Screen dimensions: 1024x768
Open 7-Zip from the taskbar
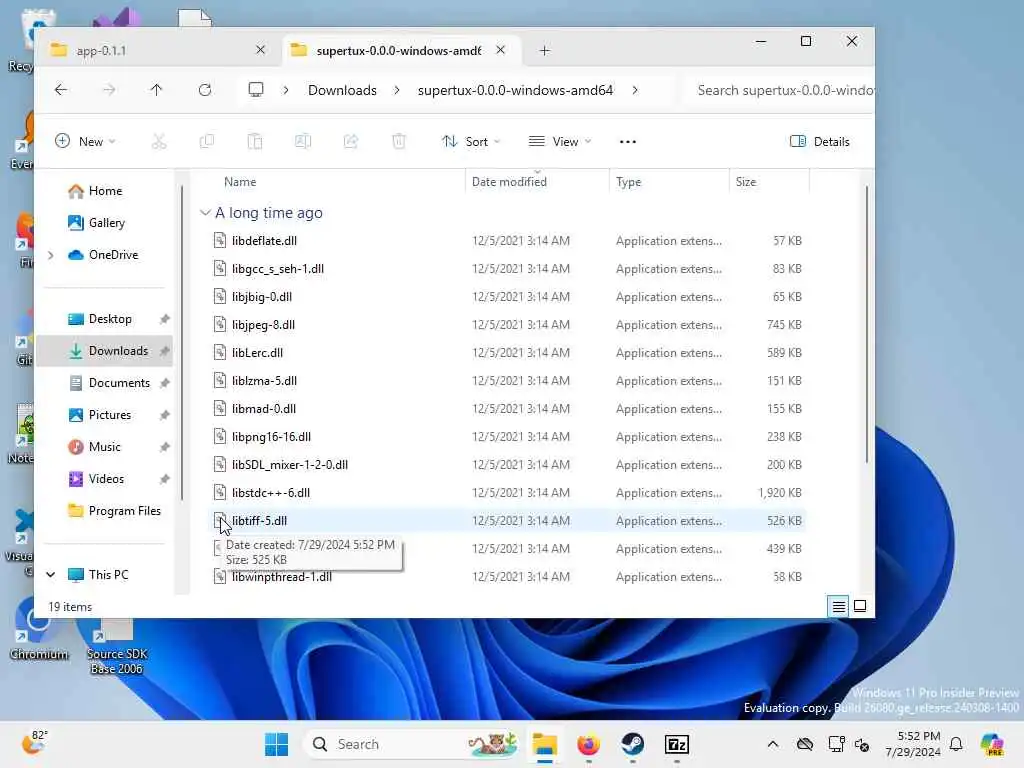(677, 744)
